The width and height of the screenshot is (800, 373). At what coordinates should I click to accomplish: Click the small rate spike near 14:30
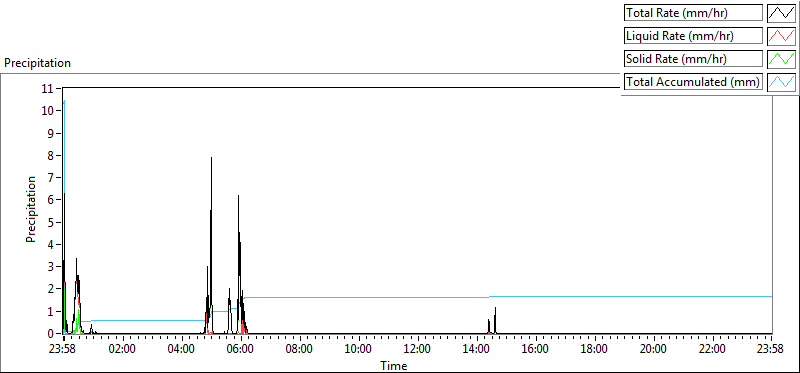[x=495, y=308]
